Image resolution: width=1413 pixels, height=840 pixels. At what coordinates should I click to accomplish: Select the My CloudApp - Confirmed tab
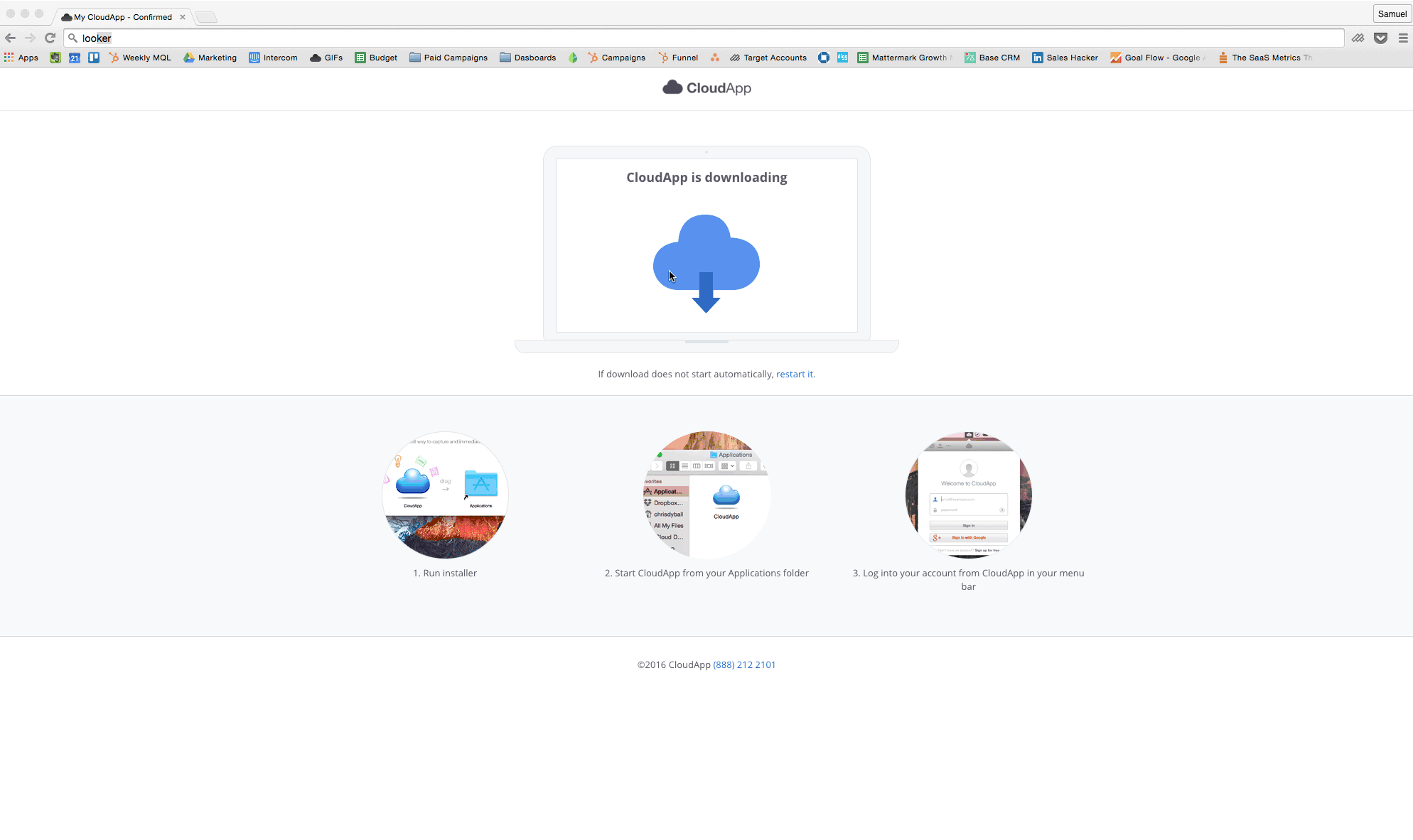122,17
